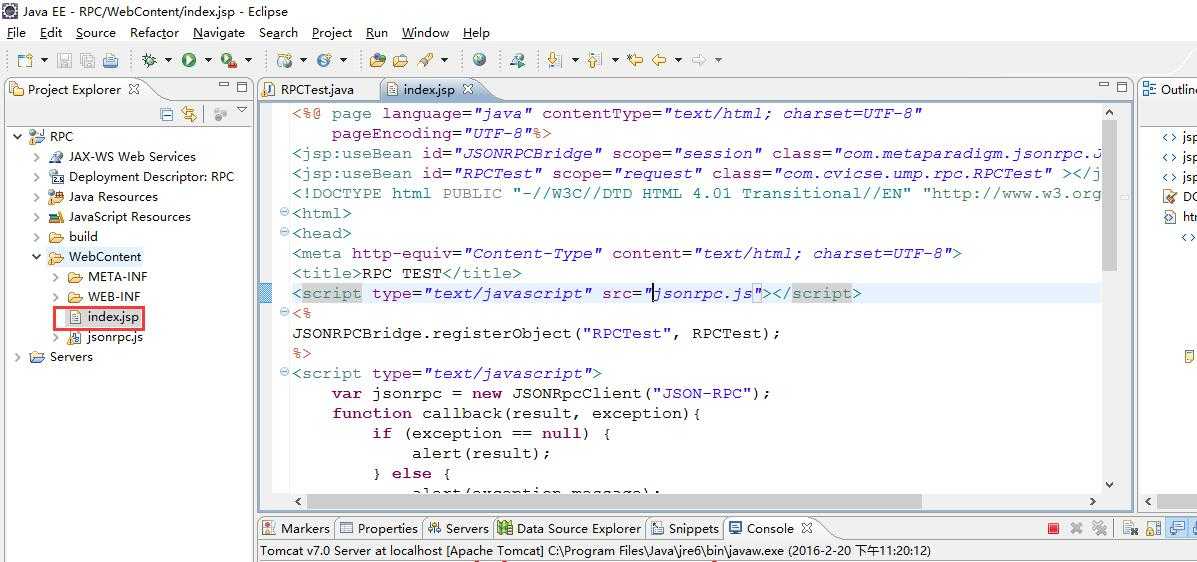
Task: Toggle Scroll Lock in the Console
Action: pyautogui.click(x=1153, y=528)
